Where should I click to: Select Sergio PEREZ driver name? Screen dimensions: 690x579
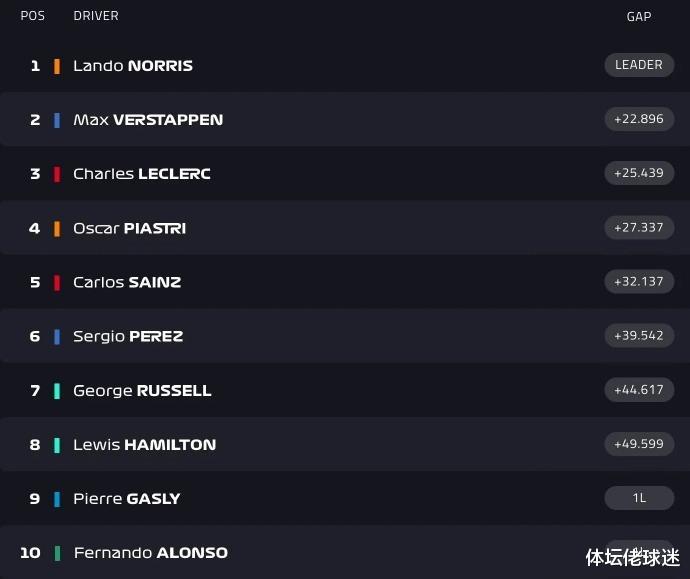pyautogui.click(x=128, y=337)
